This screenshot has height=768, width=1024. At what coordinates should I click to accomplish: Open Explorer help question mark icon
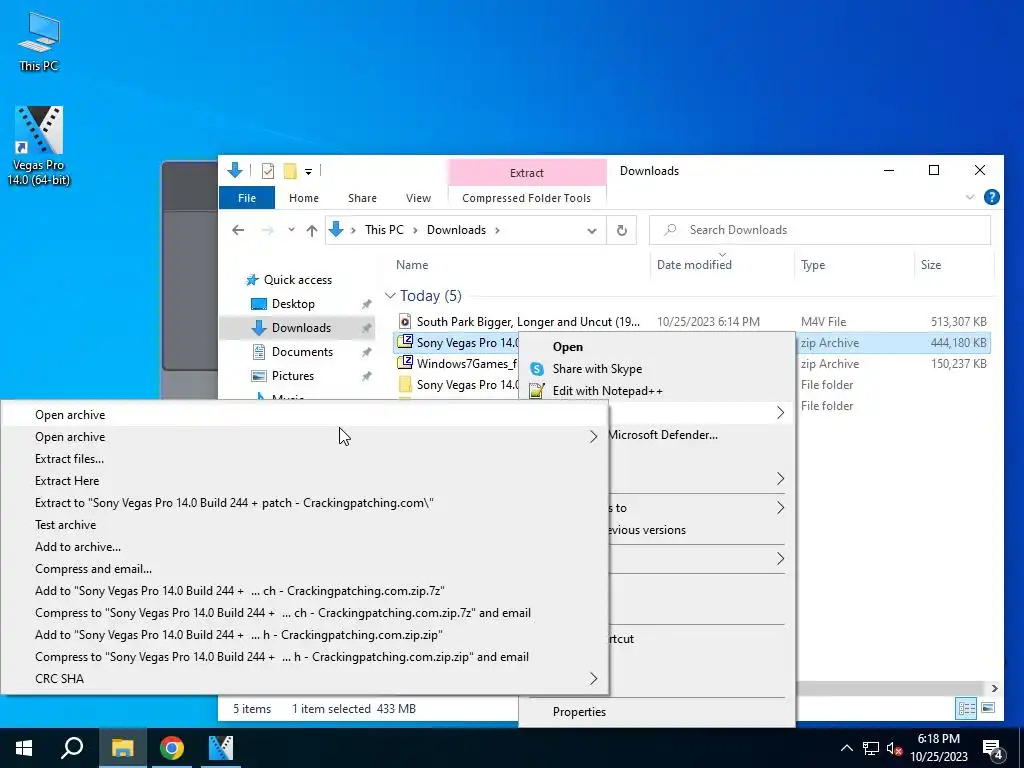click(991, 197)
